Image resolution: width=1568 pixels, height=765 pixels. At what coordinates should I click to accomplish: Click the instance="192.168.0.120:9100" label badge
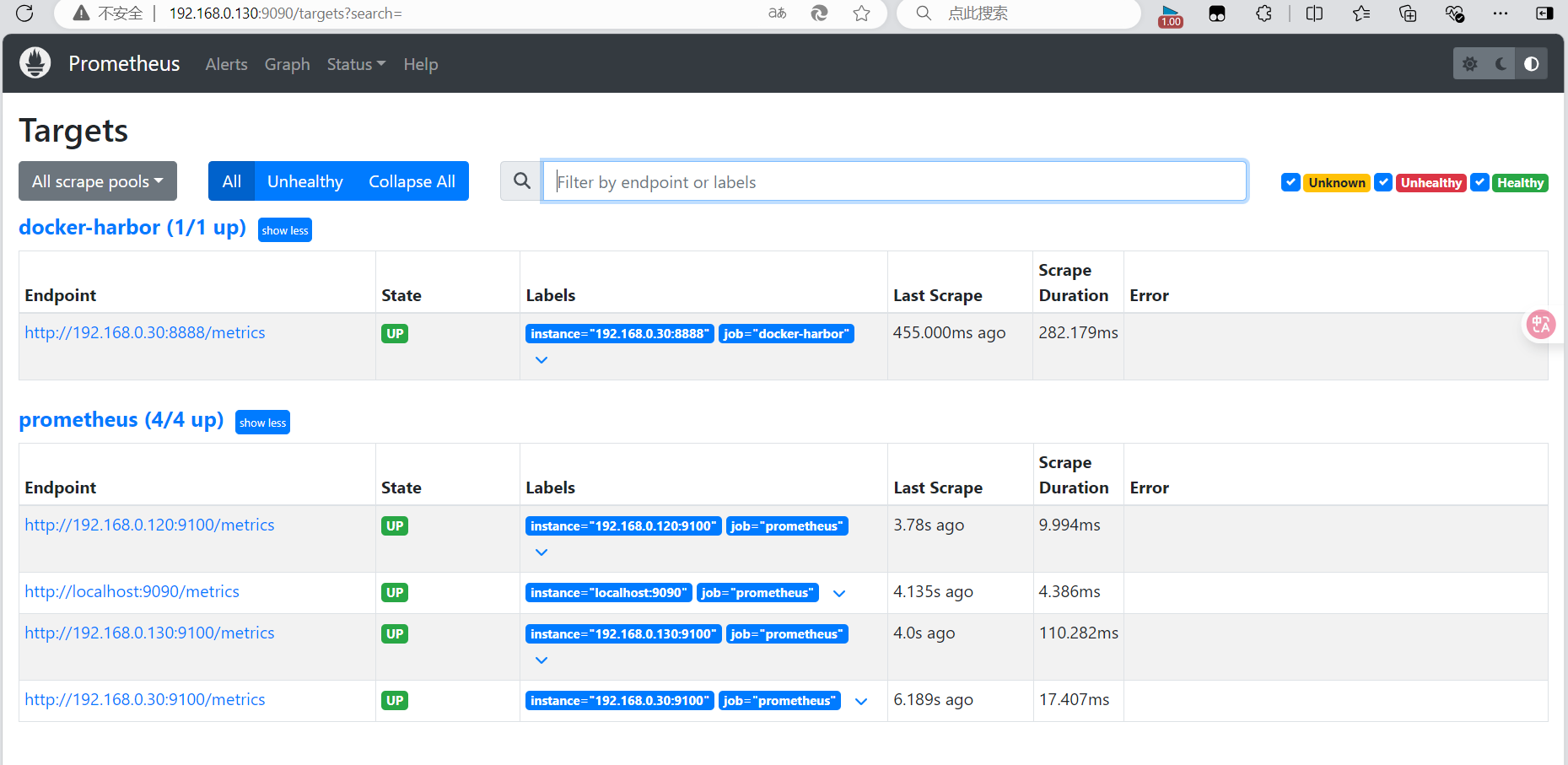[x=623, y=526]
